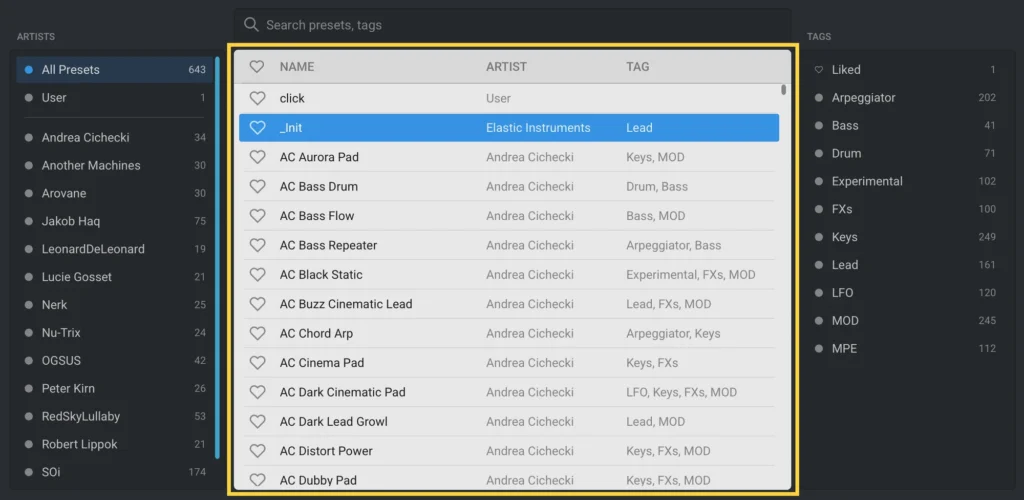Show only Nerk presets
The image size is (1024, 500).
coord(114,305)
